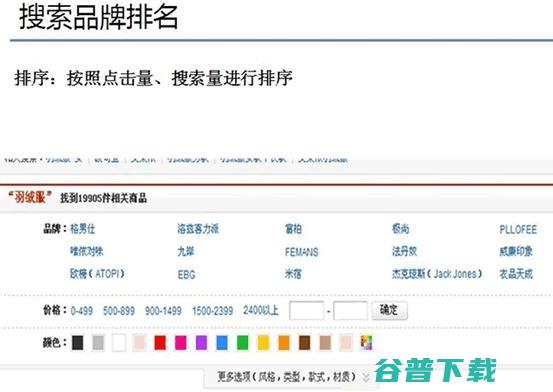553x392 pixels.
Task: Pick the white color swatch
Action: click(119, 343)
